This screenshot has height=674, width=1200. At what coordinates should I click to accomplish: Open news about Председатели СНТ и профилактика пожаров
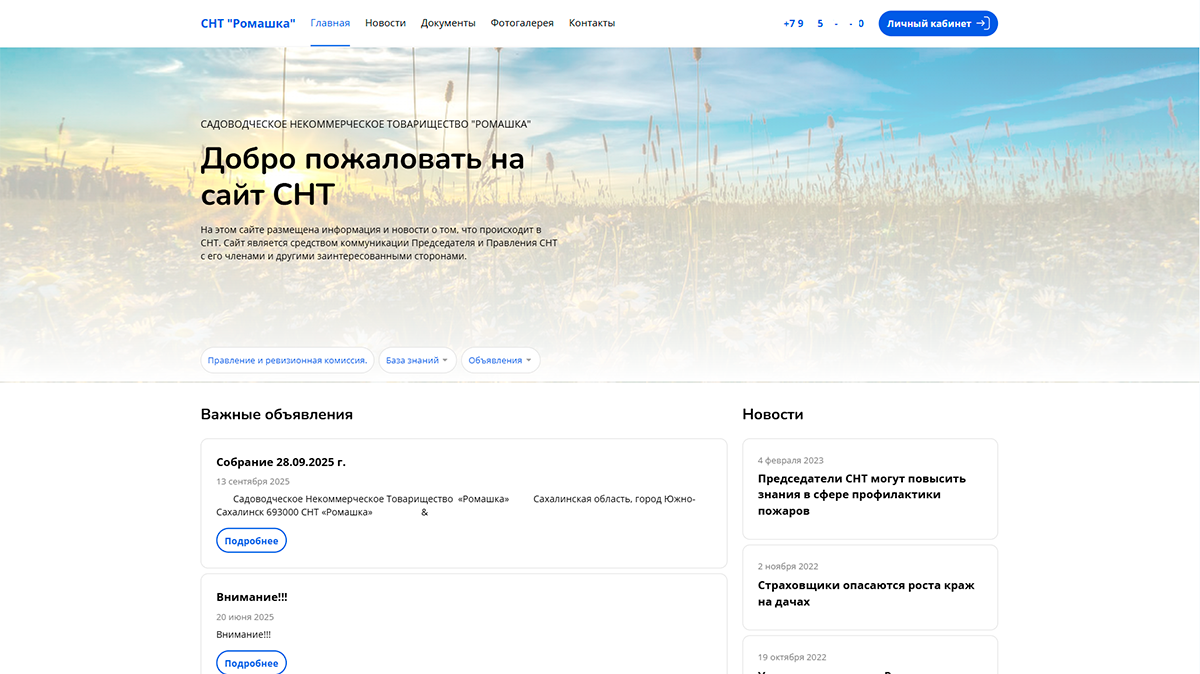click(x=863, y=494)
